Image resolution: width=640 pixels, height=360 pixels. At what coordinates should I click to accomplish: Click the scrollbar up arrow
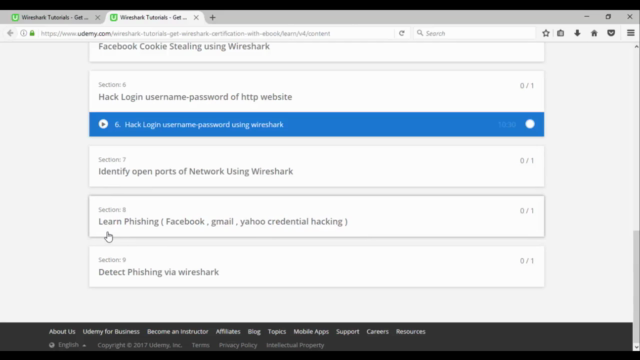tap(636, 46)
